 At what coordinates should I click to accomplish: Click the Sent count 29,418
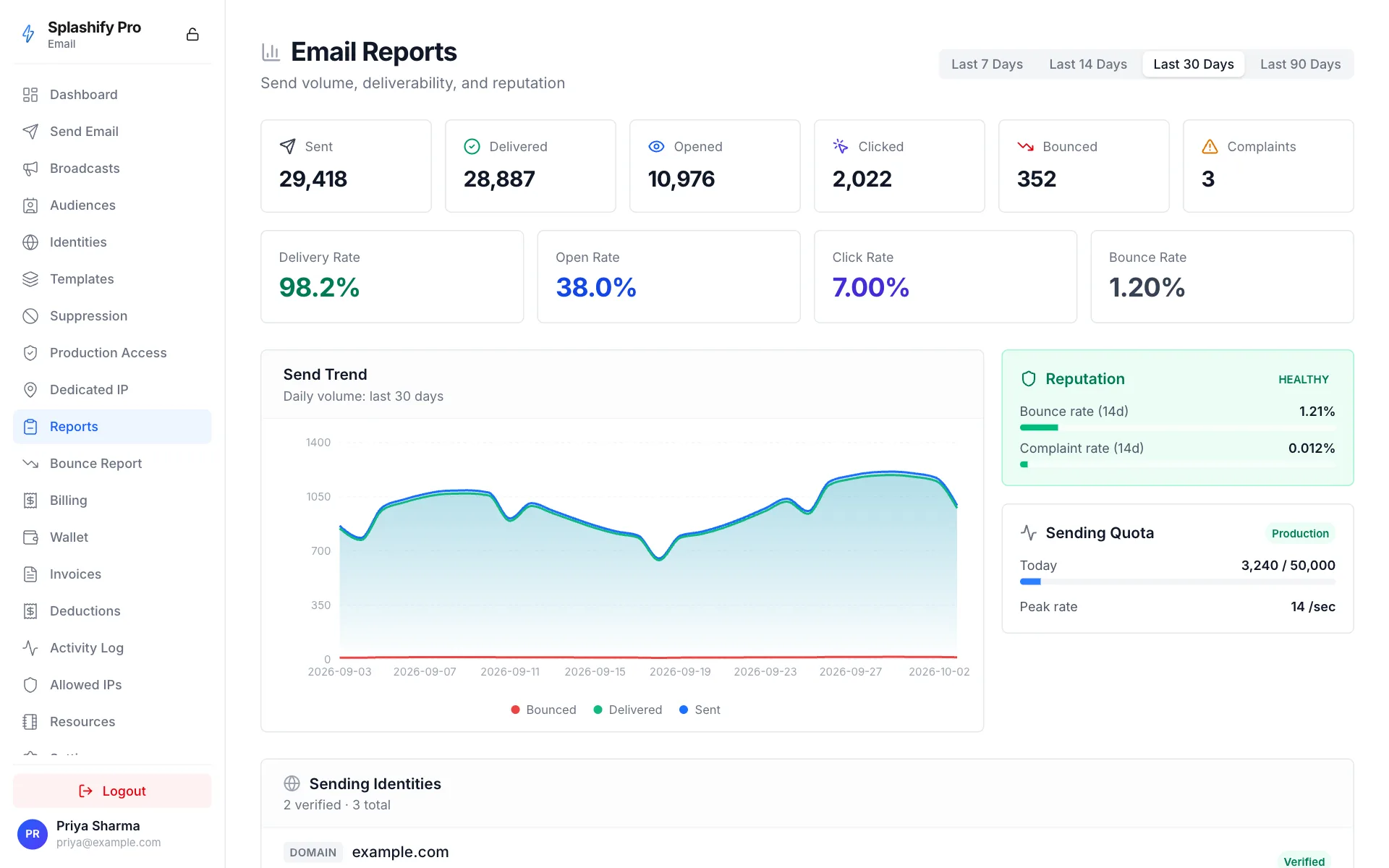[x=313, y=179]
